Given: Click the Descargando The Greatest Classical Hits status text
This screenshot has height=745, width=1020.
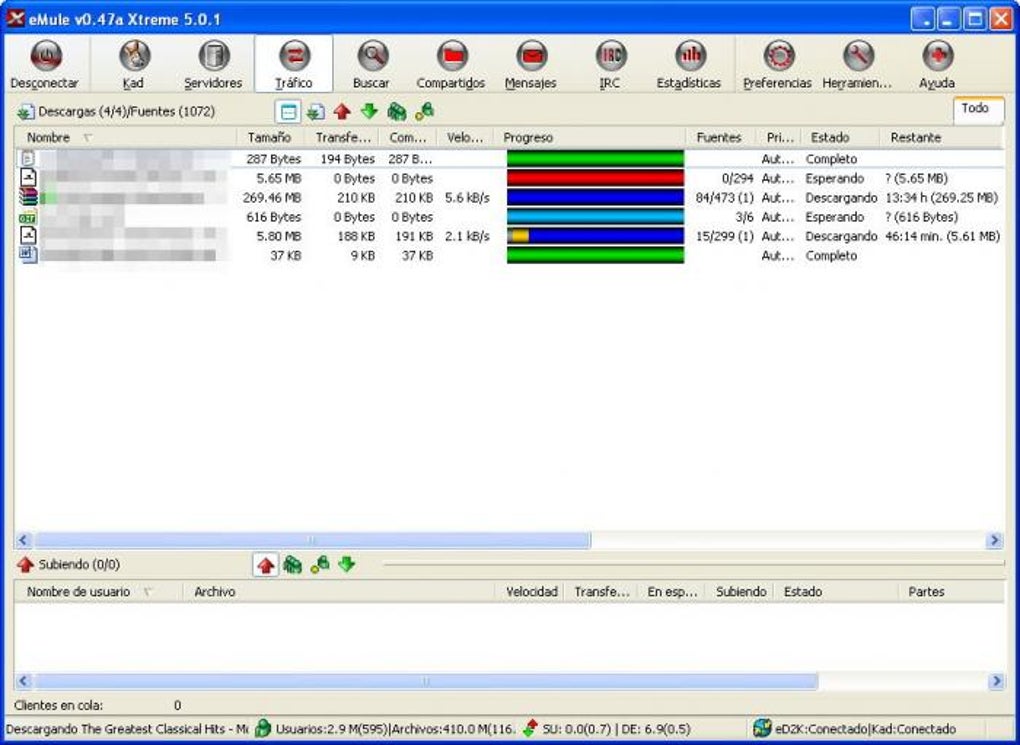Looking at the screenshot, I should point(127,729).
